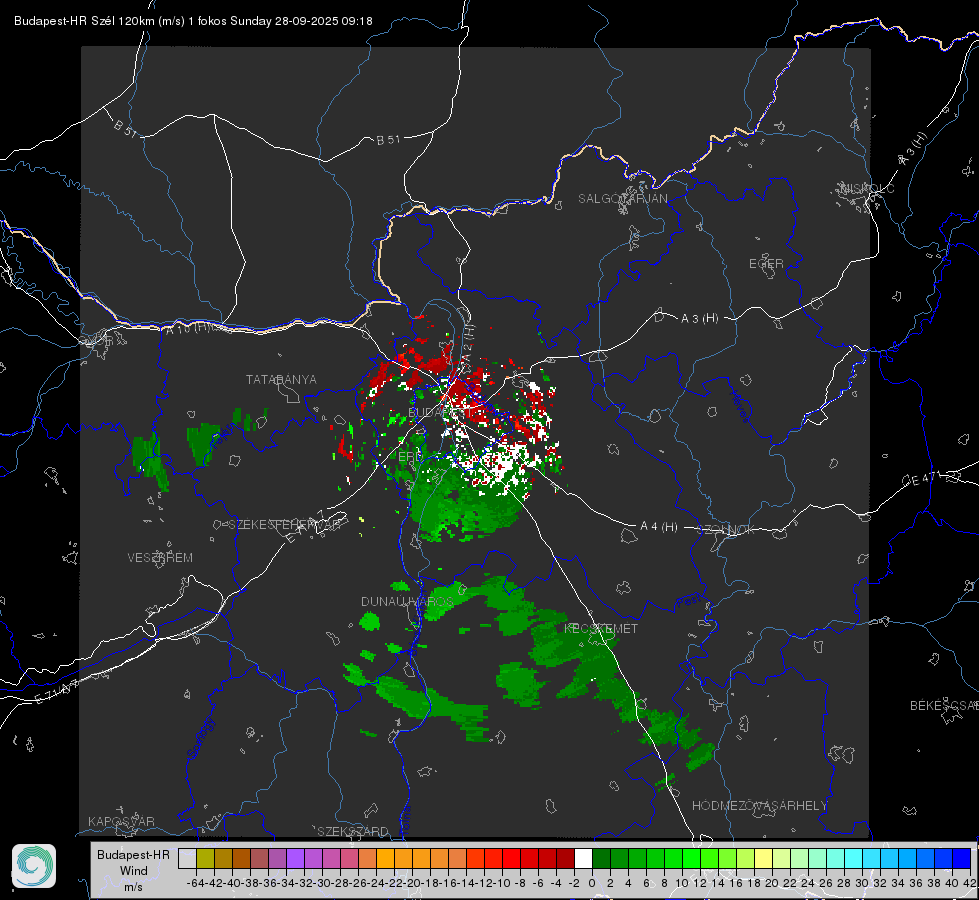Click the KECSKEMÉT city label
The width and height of the screenshot is (979, 900).
tap(601, 628)
